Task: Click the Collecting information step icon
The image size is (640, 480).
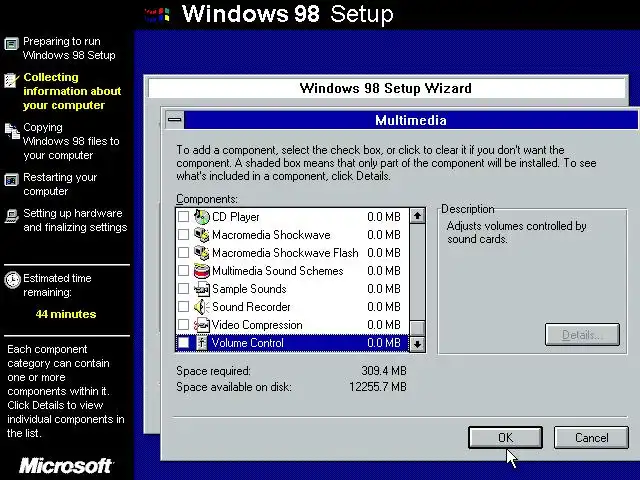Action: [x=11, y=80]
